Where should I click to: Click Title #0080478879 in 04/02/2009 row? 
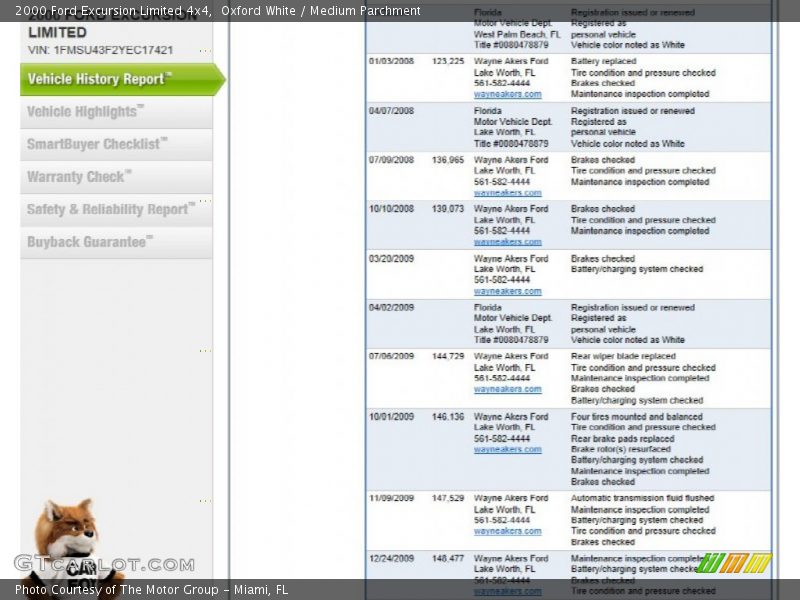(x=511, y=340)
